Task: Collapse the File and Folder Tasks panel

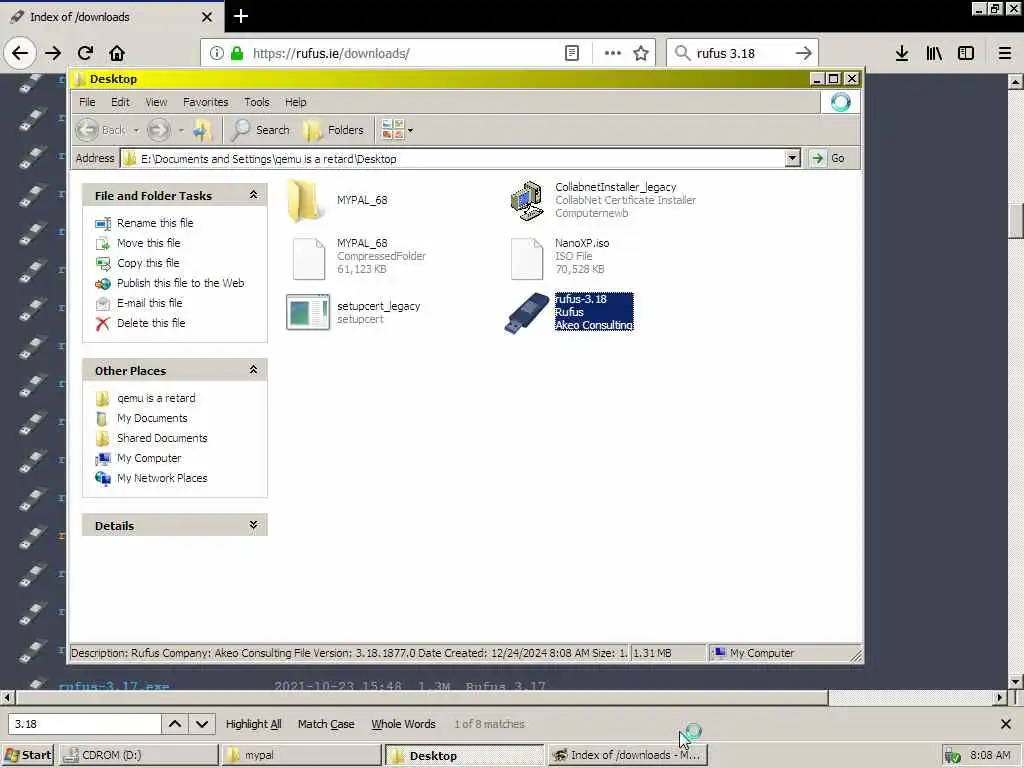Action: click(253, 195)
